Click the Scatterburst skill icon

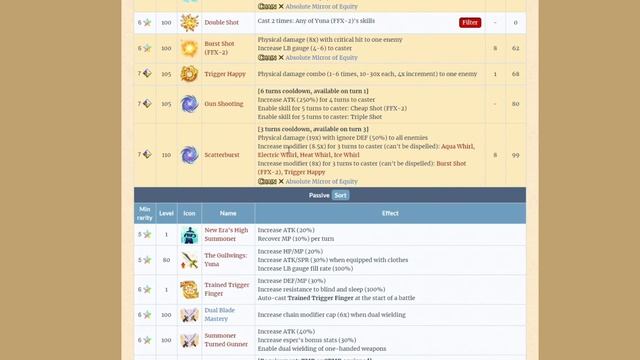(189, 155)
